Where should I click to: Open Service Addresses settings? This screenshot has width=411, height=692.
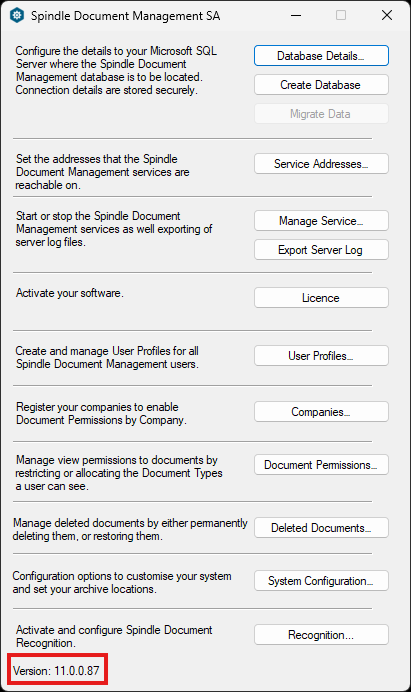pyautogui.click(x=321, y=164)
